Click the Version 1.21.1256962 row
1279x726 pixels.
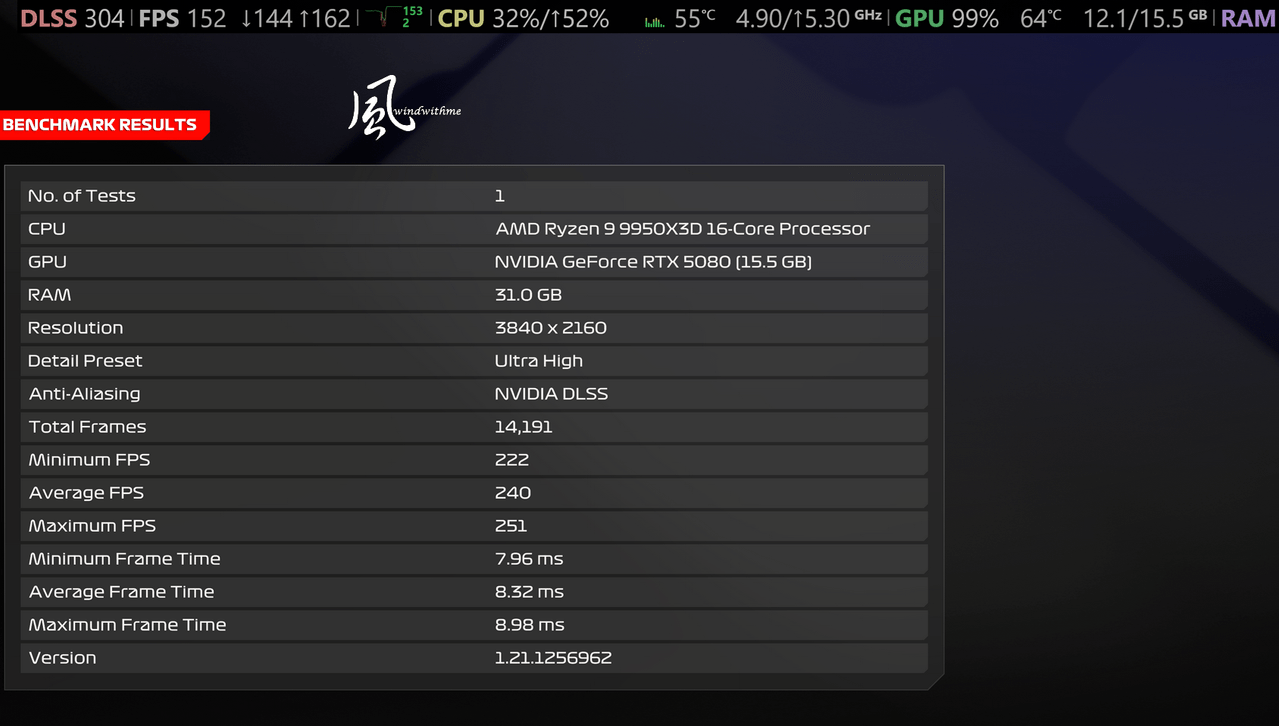pos(474,658)
